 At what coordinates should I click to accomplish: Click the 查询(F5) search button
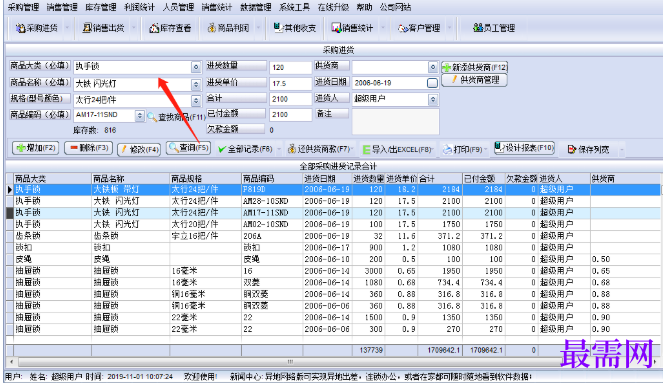point(189,148)
